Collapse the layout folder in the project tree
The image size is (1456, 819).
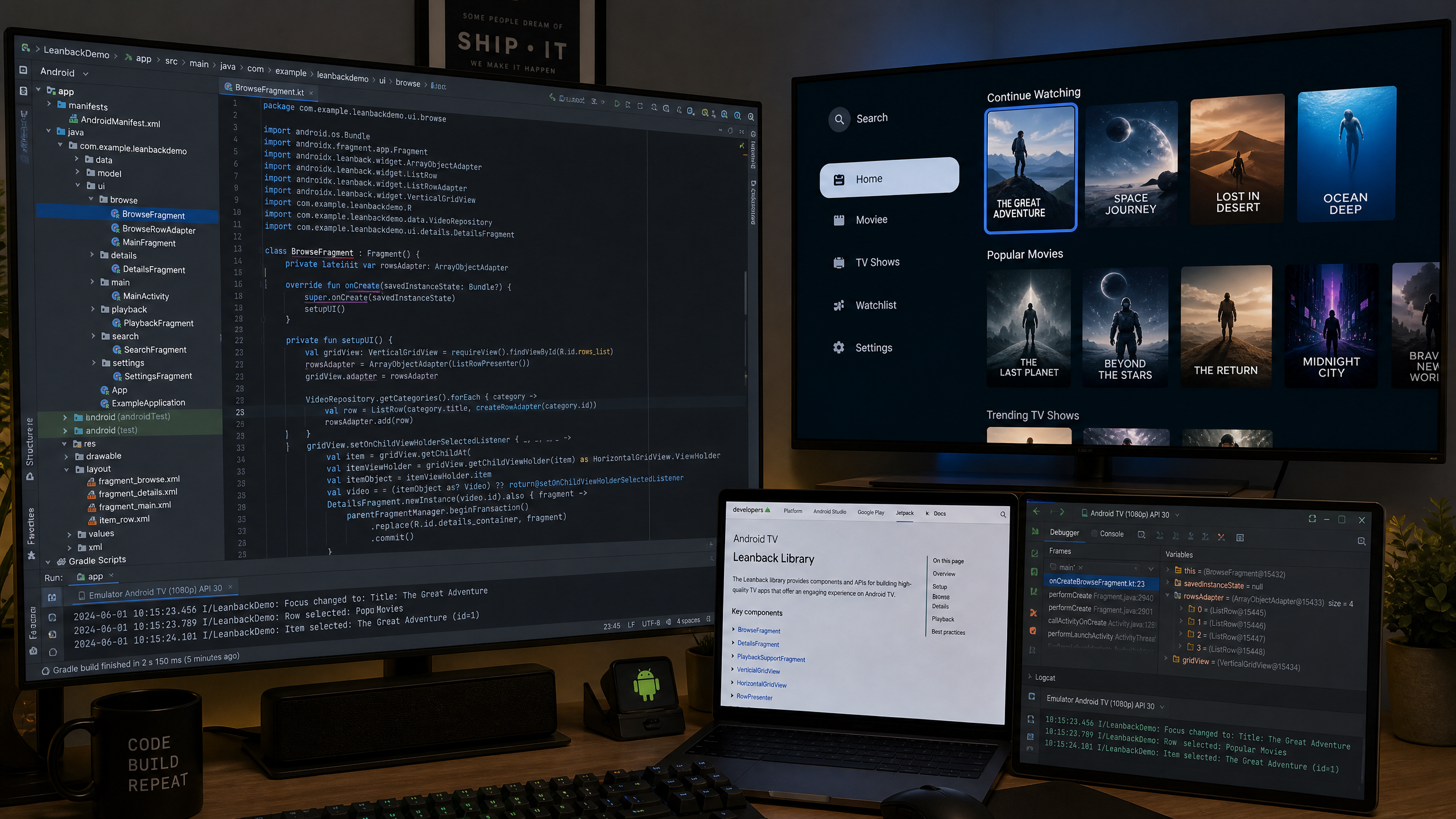(67, 469)
